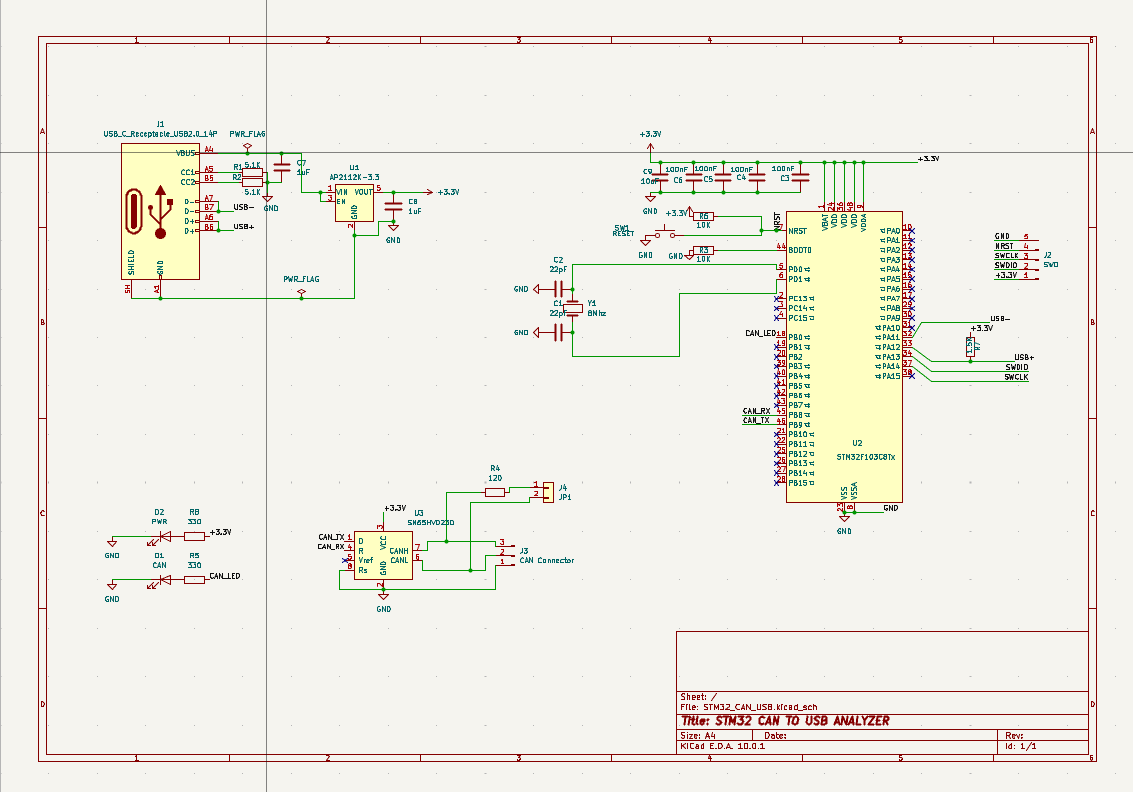Screen dimensions: 1133x792
Task: Select the PWR_FLAG symbol on VBUS net
Action: coord(247,147)
